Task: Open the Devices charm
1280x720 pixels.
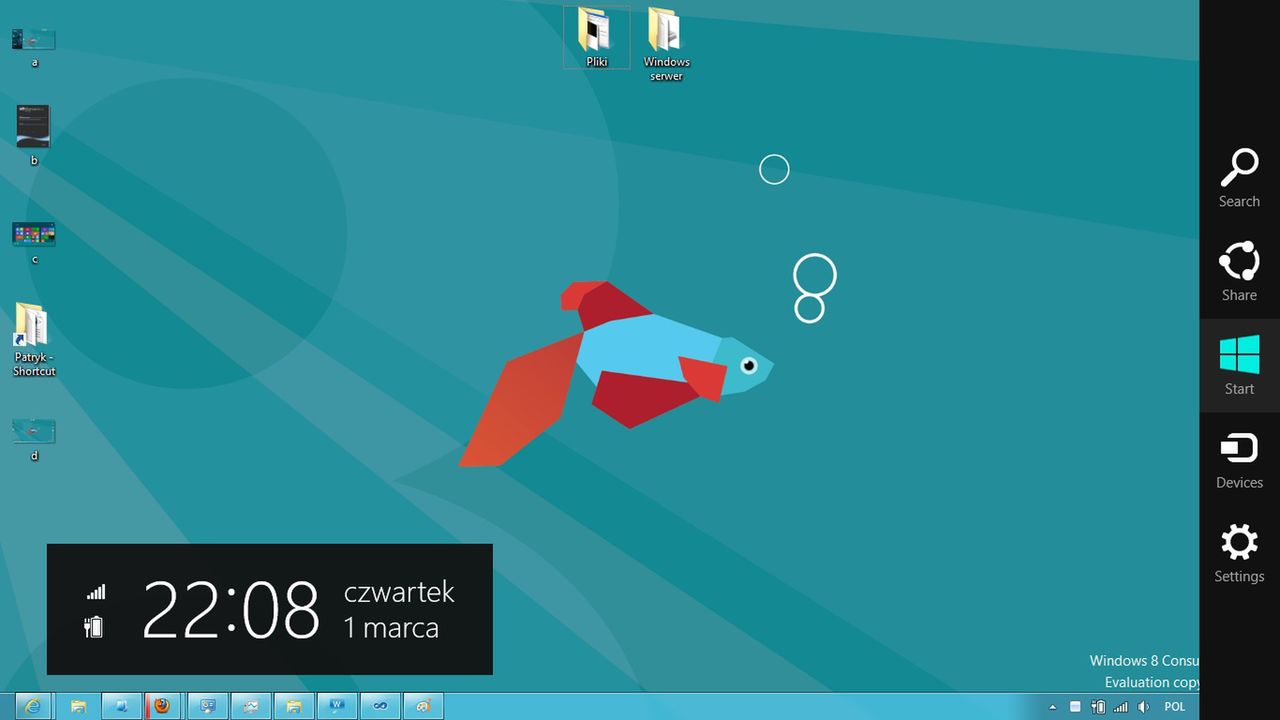Action: [x=1239, y=459]
